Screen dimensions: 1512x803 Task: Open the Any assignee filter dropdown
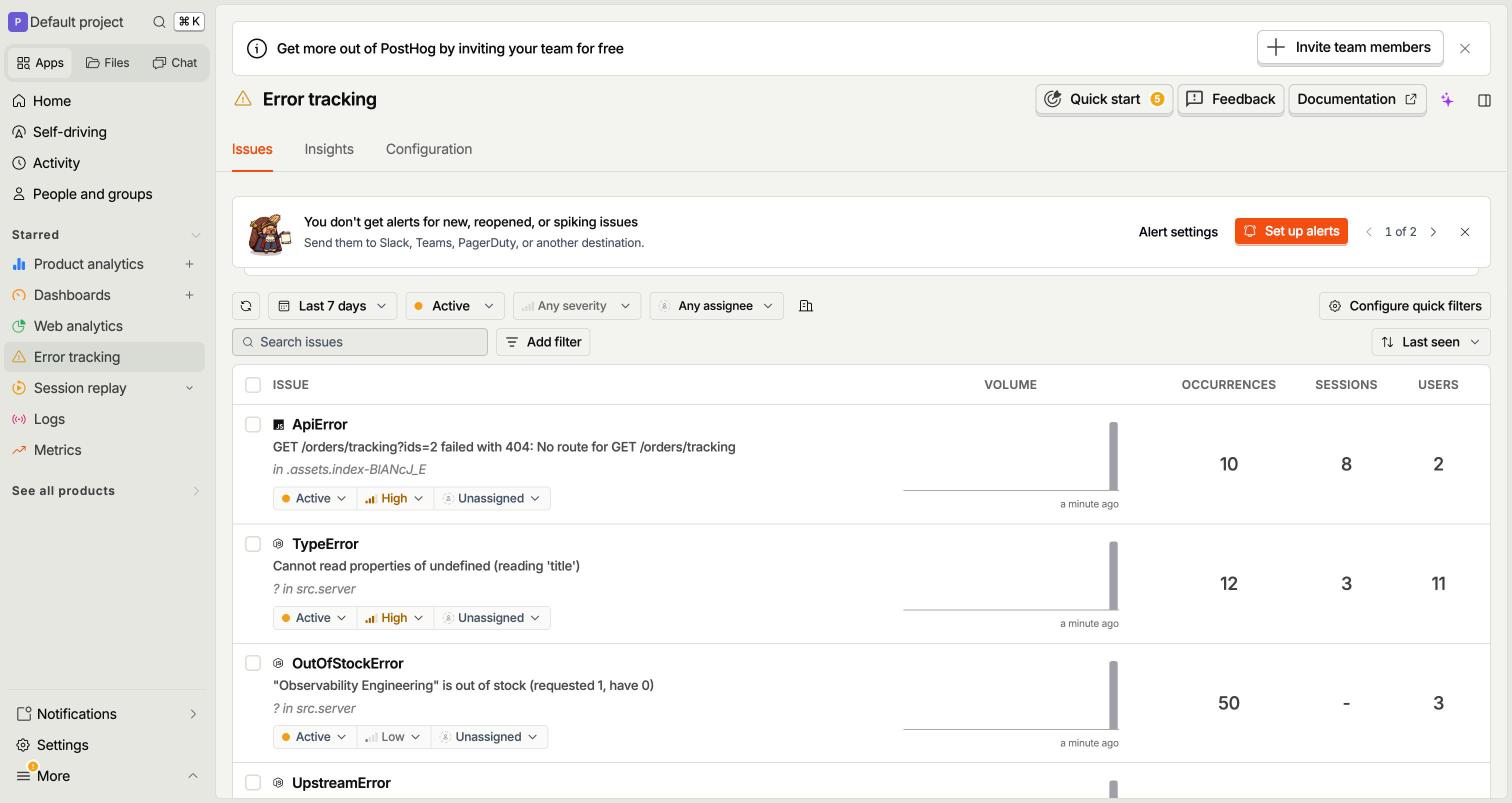716,306
